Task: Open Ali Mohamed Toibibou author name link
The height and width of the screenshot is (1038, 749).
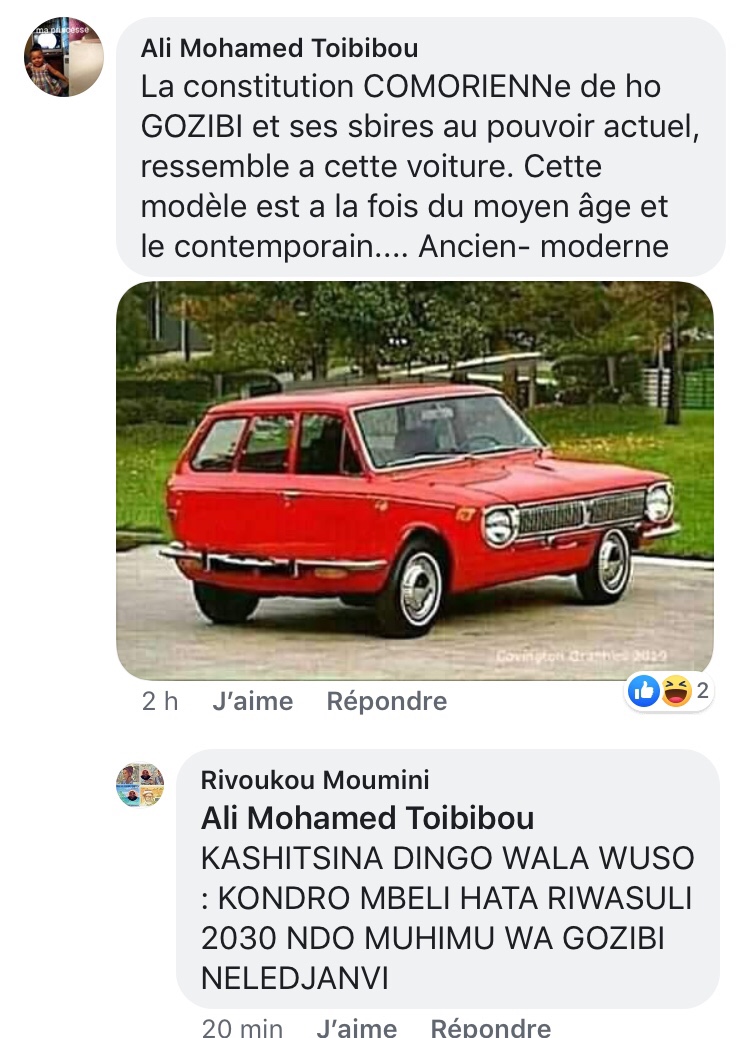Action: pos(279,48)
